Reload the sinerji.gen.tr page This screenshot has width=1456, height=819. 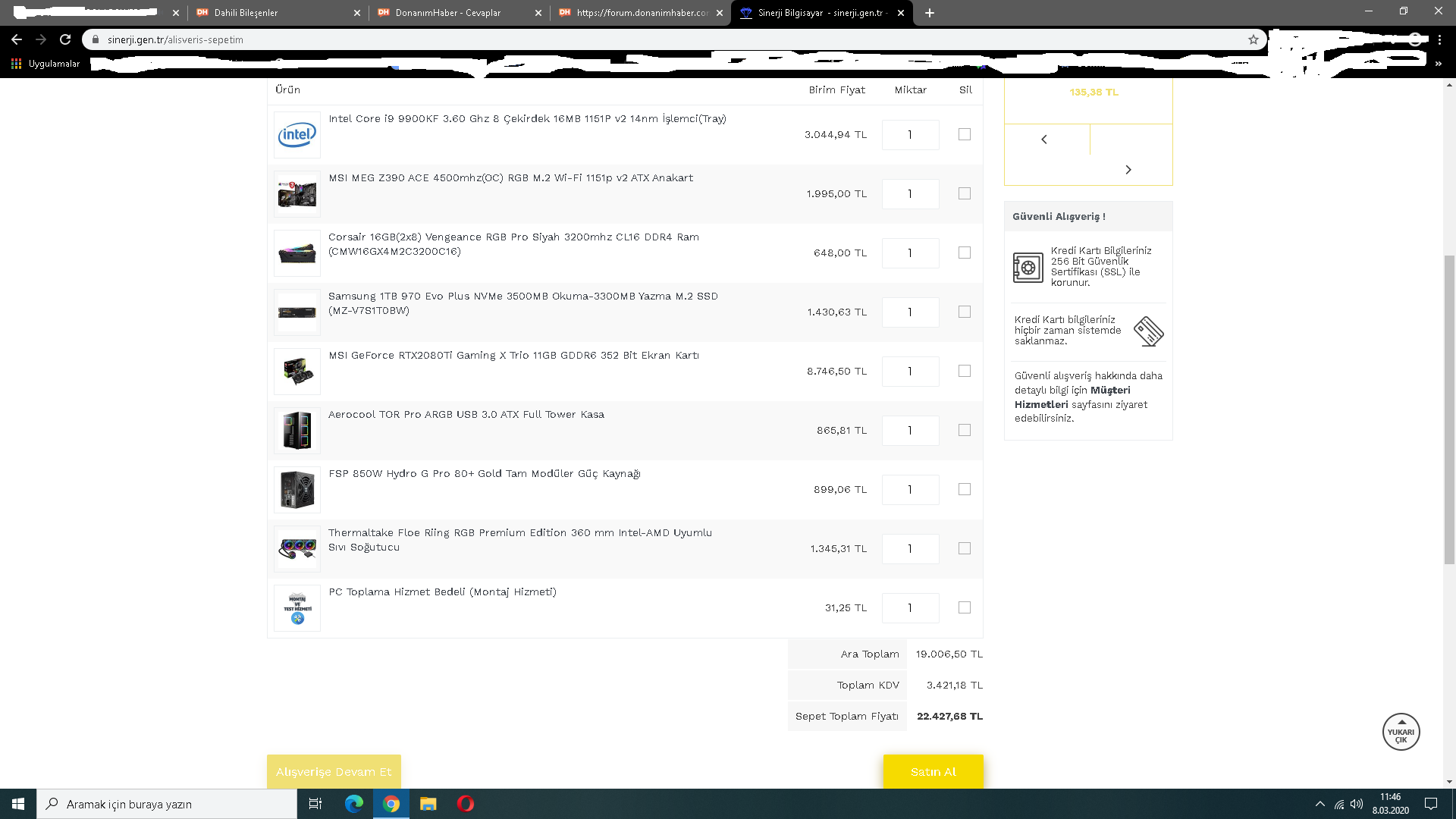click(65, 39)
